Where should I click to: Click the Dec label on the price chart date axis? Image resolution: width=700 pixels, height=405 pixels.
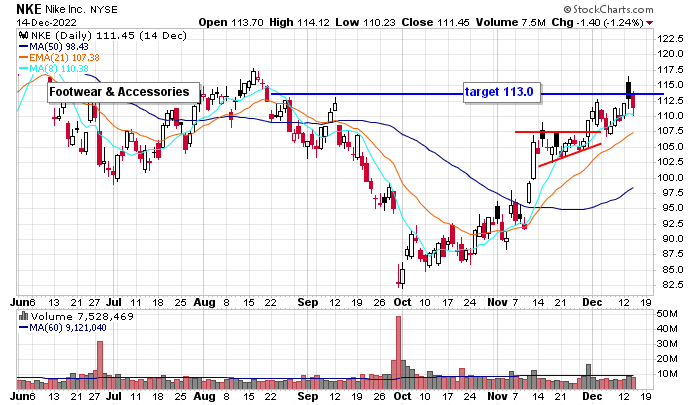(592, 302)
